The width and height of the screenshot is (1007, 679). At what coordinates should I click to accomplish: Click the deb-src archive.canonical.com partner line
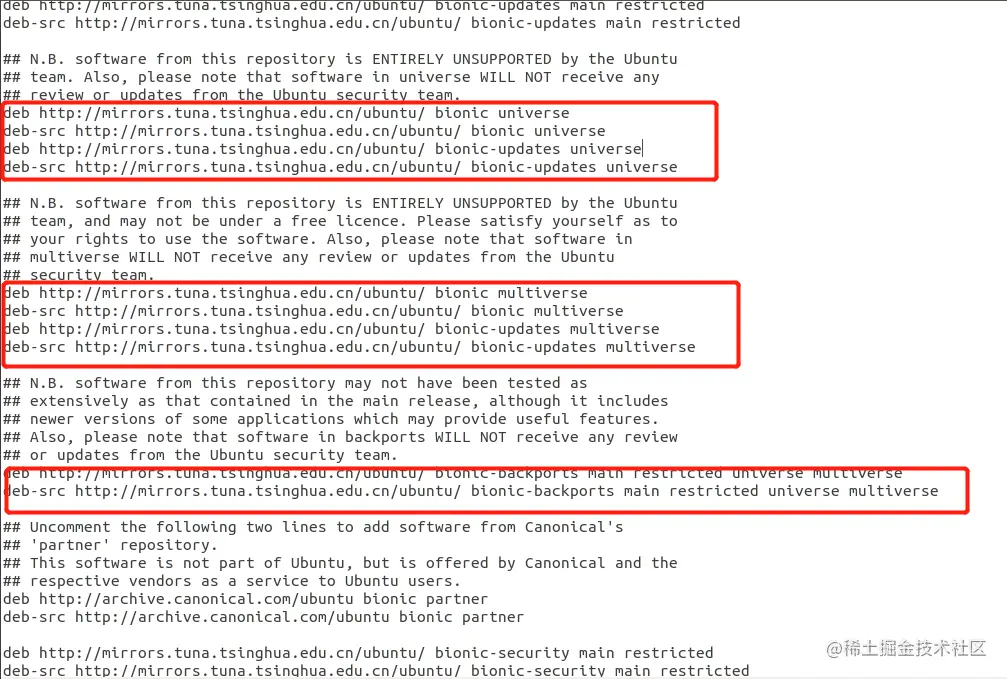tap(263, 617)
